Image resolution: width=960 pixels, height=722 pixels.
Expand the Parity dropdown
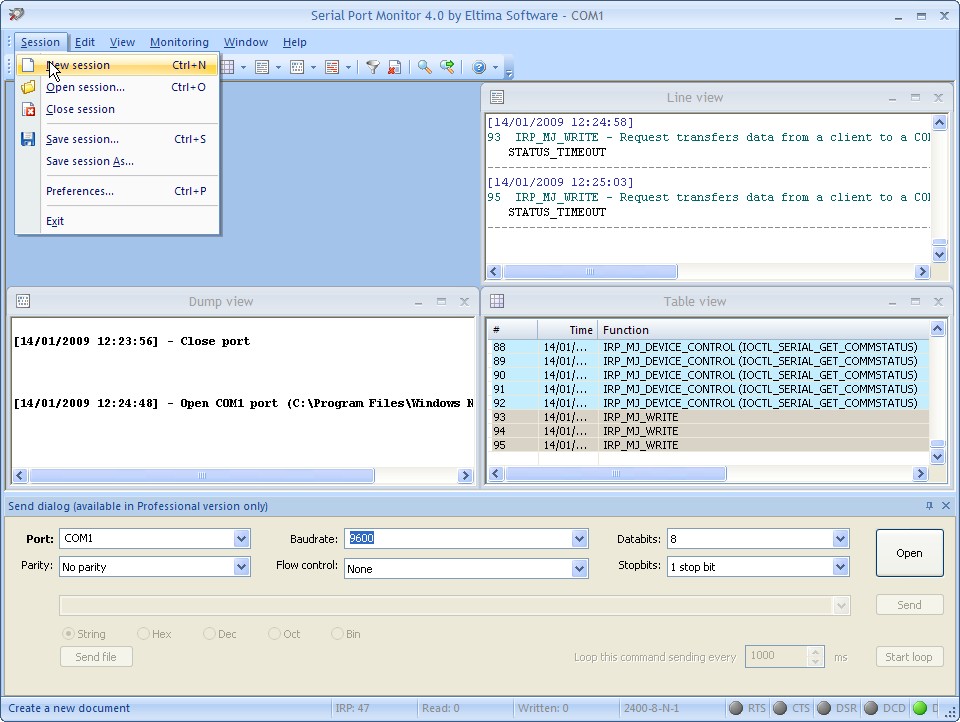coord(241,566)
